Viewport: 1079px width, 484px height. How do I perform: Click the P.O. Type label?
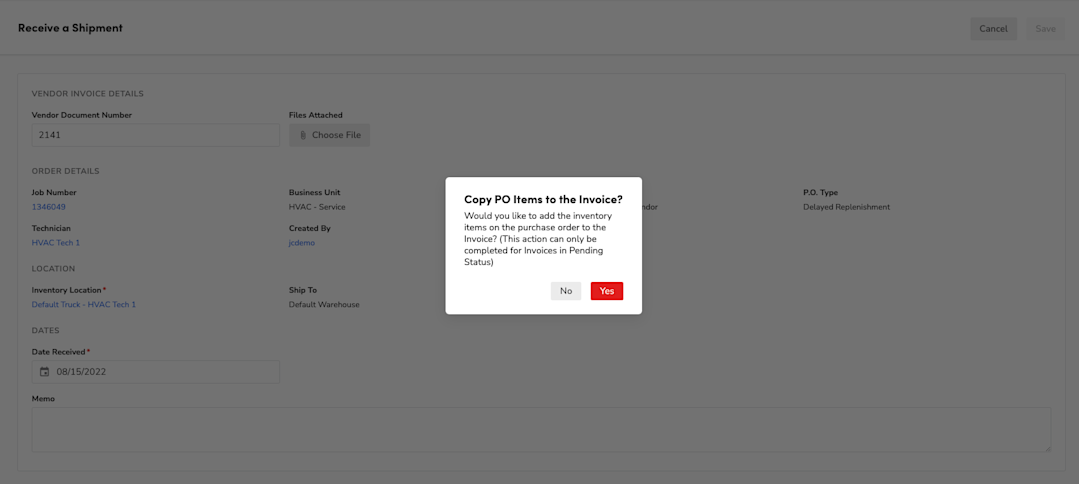point(820,193)
